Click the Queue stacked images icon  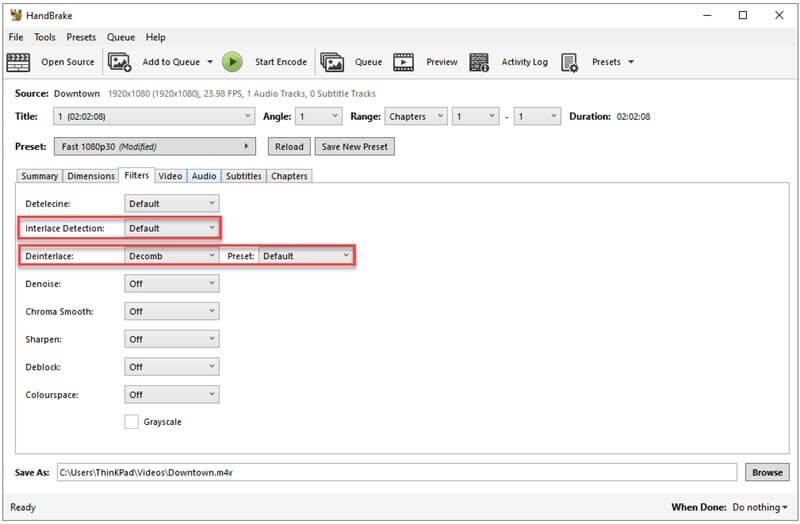332,62
